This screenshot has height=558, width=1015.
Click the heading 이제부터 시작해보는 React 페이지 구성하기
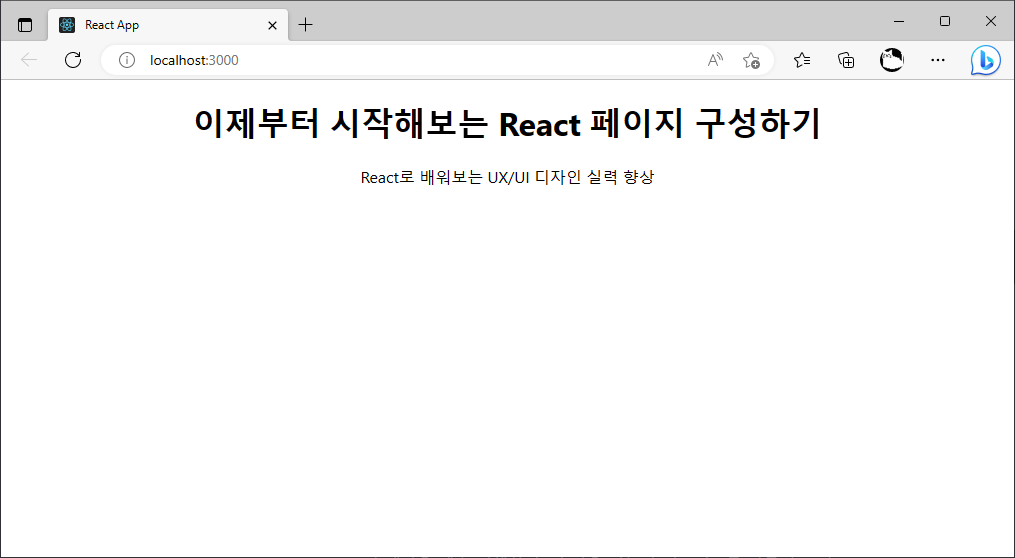[x=508, y=123]
